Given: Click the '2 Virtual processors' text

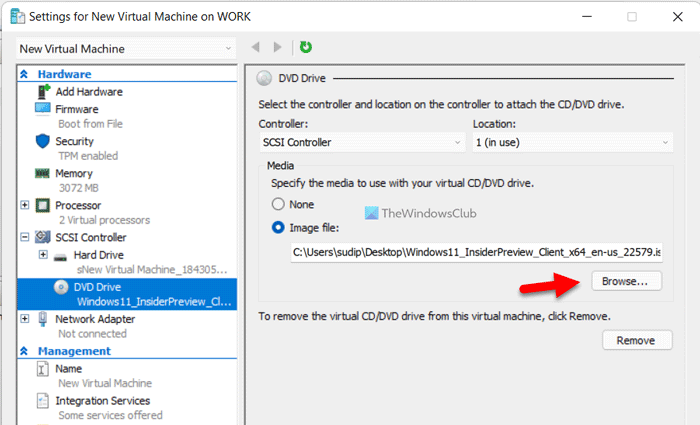Looking at the screenshot, I should 104,220.
